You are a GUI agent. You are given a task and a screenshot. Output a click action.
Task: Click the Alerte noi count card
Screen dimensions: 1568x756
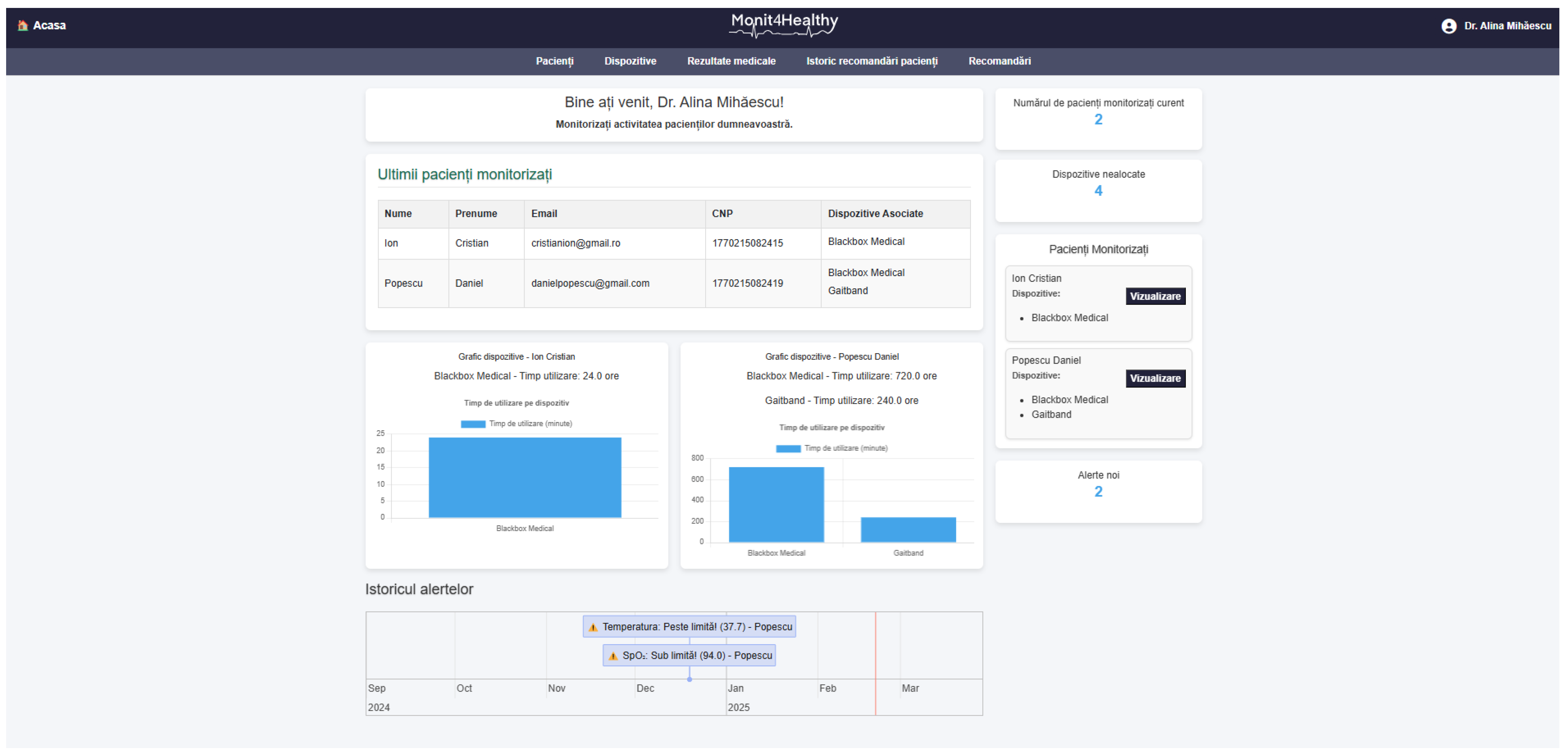(1098, 492)
